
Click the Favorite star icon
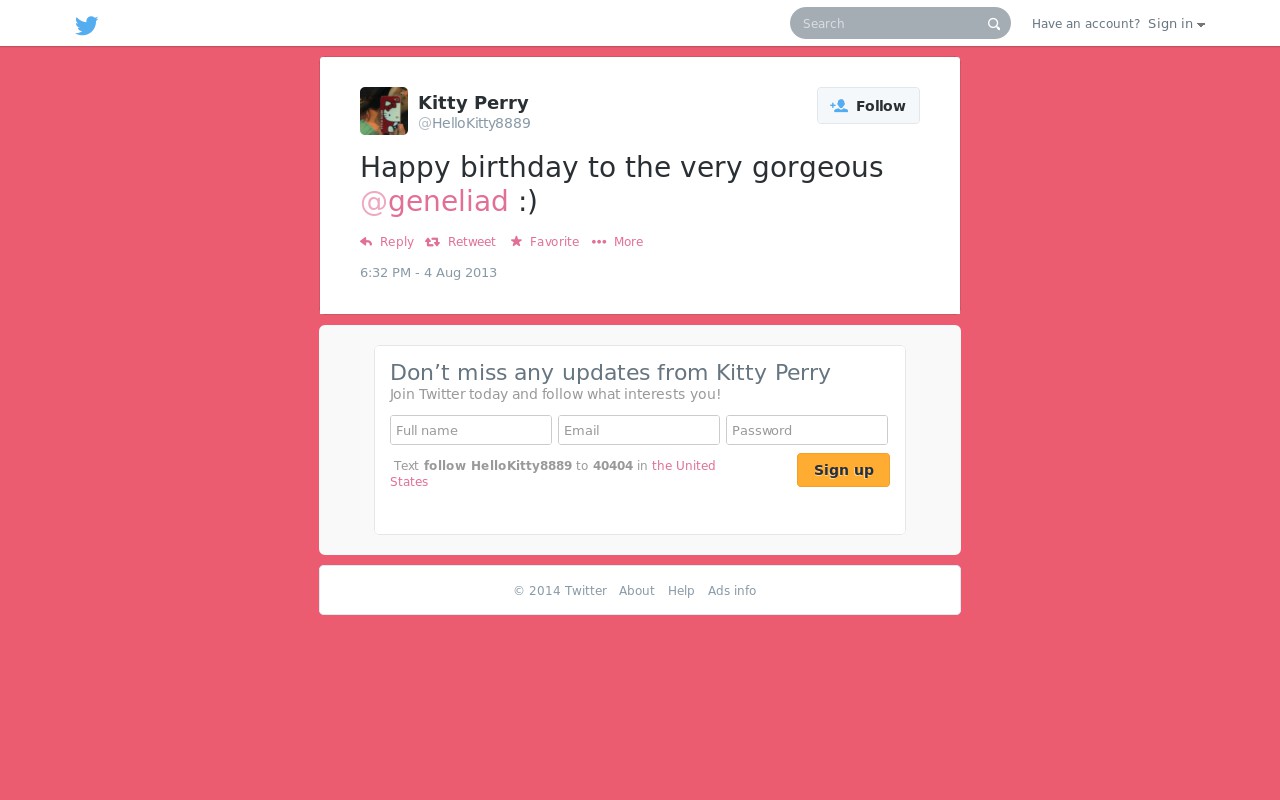pyautogui.click(x=516, y=241)
